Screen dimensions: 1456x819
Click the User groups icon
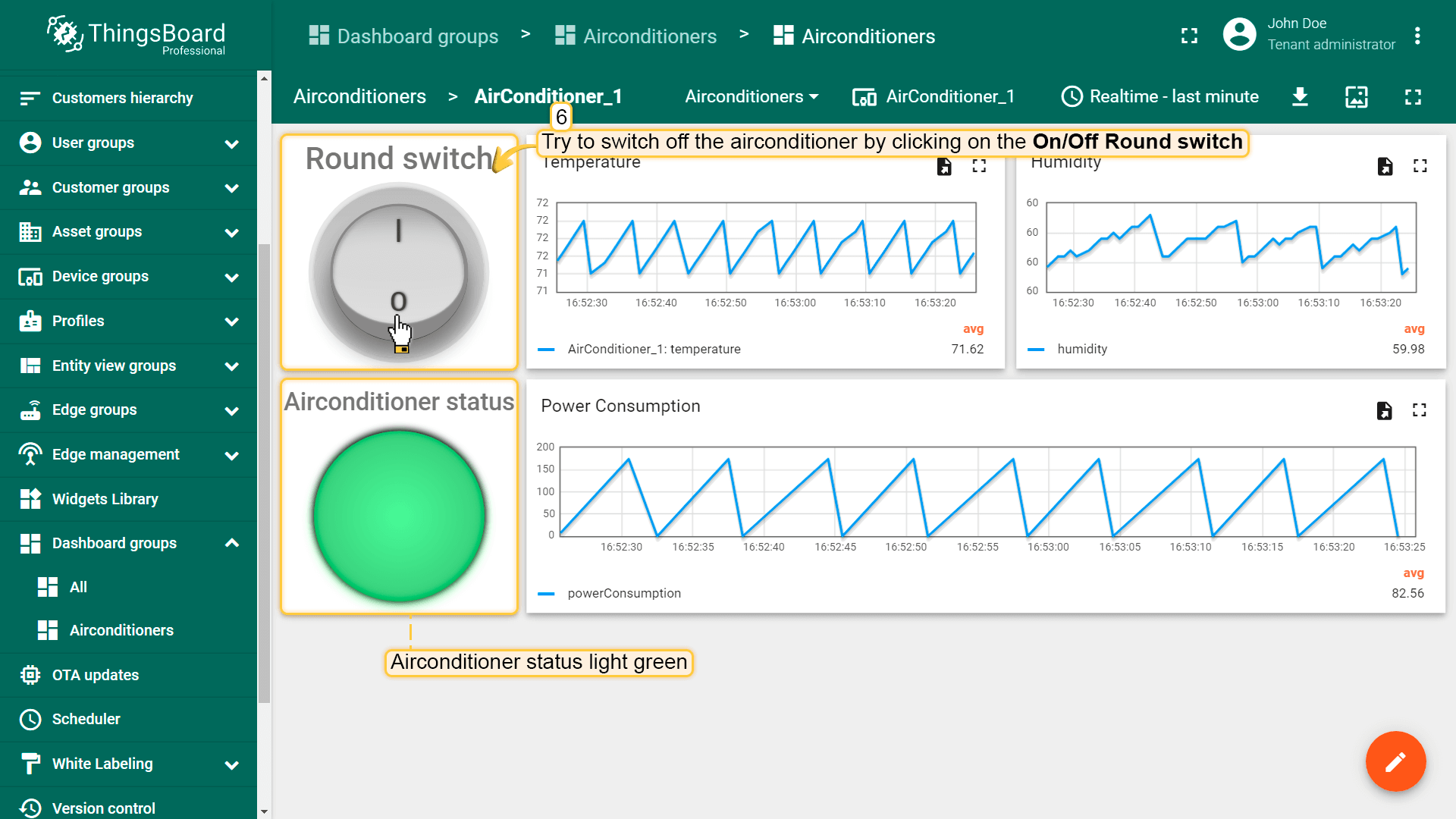click(30, 143)
